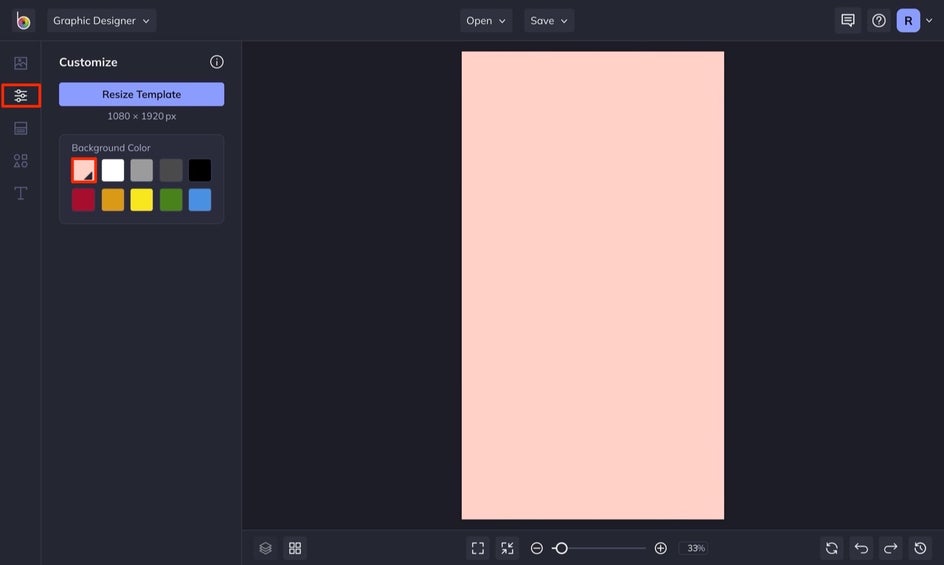Image resolution: width=944 pixels, height=565 pixels.
Task: Open the Image Manager sidebar icon
Action: click(20, 63)
